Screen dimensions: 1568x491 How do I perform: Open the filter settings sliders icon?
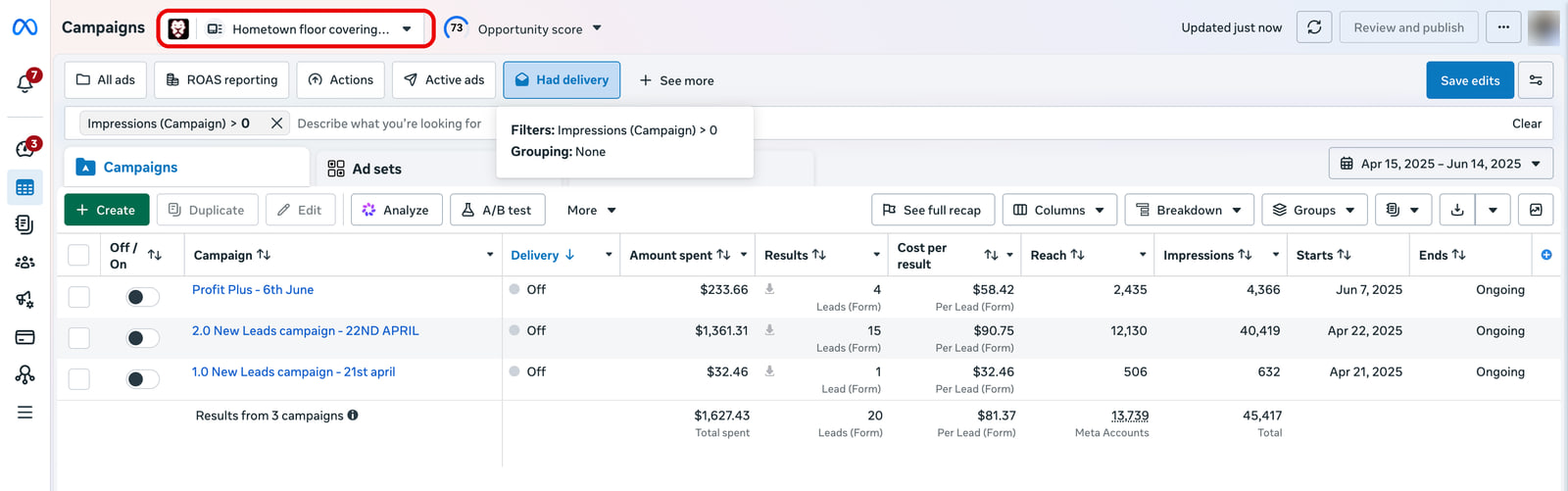1536,80
